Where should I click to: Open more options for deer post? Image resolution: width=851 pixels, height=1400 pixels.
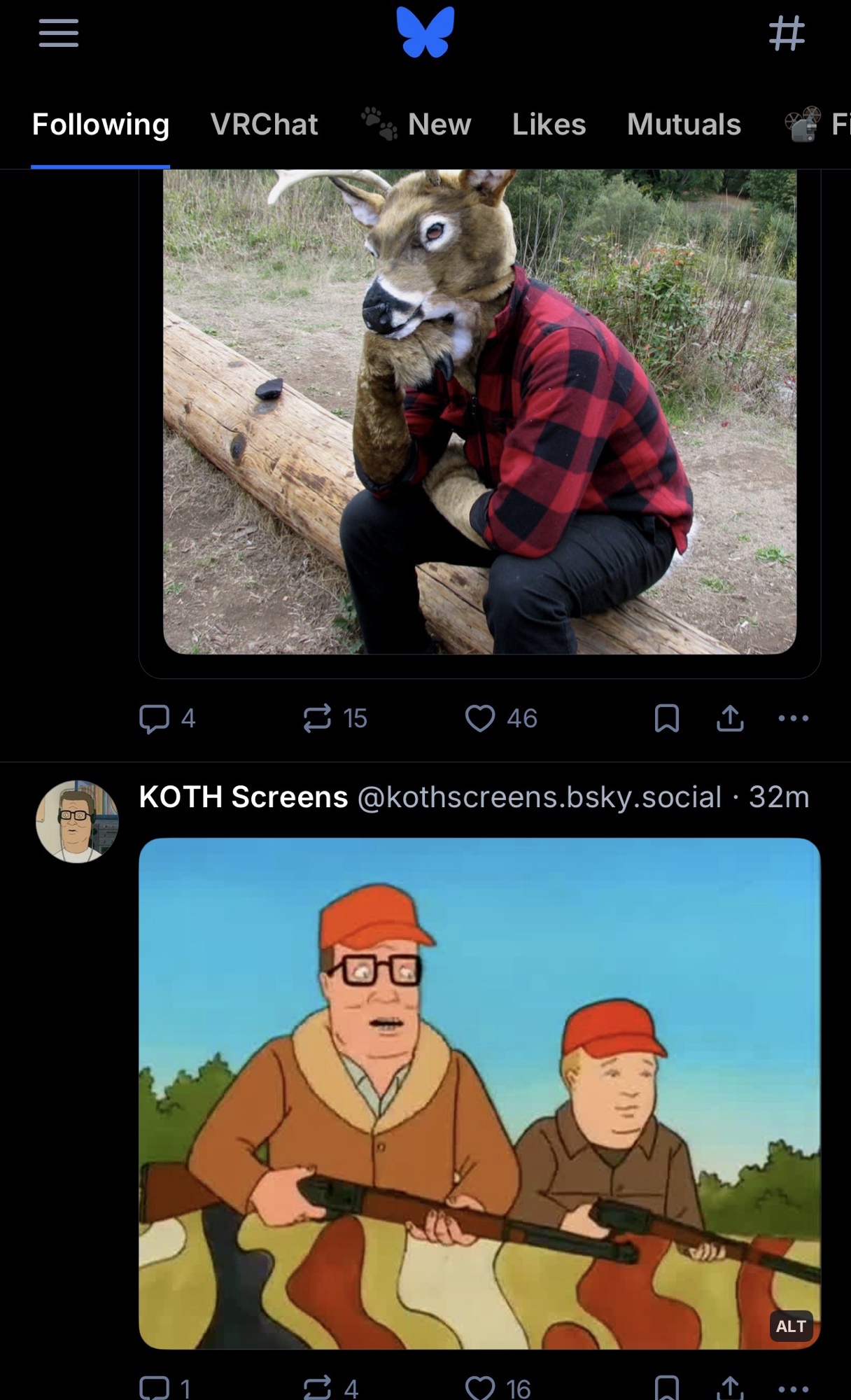tap(794, 718)
